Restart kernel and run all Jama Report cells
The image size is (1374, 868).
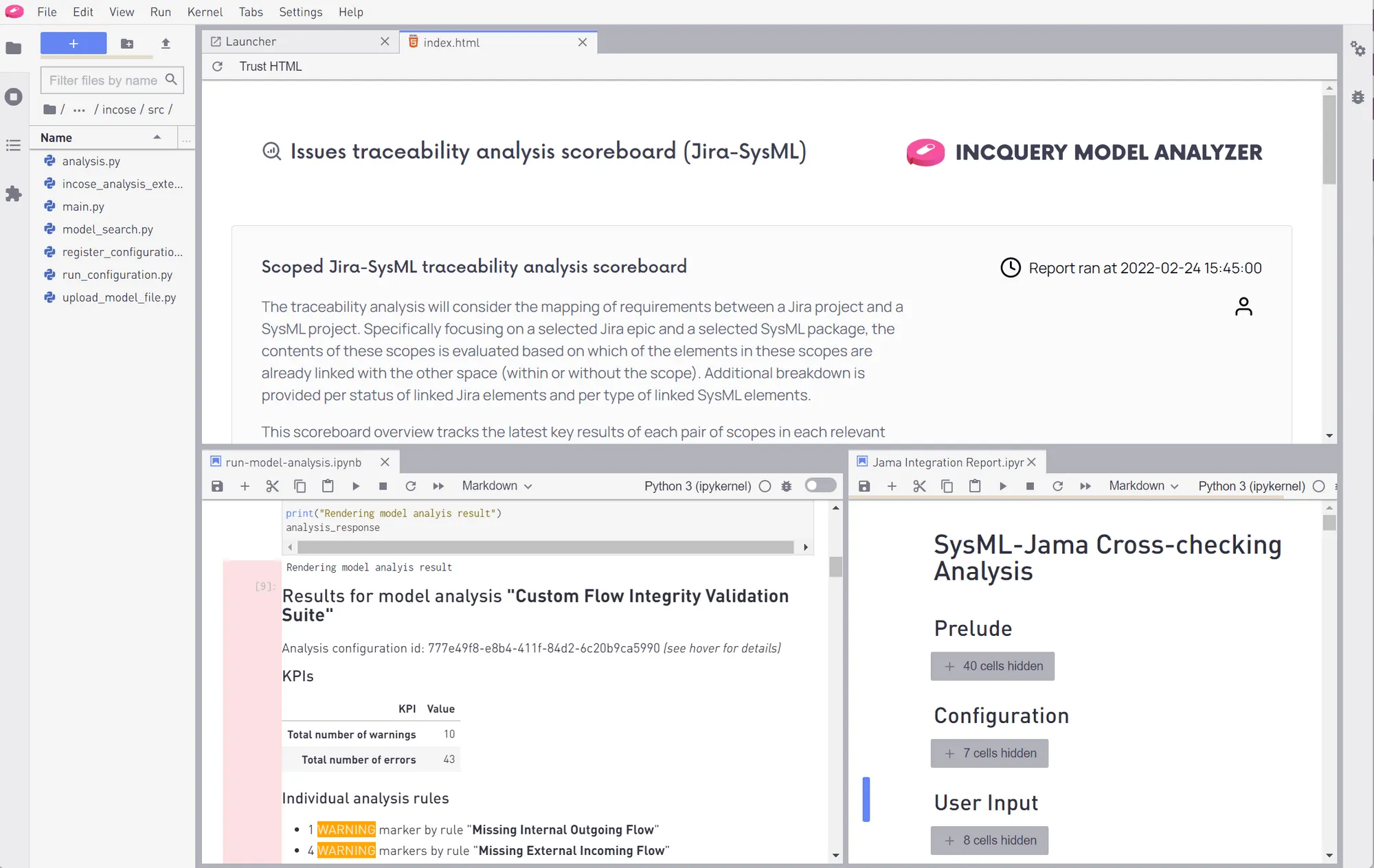point(1085,486)
